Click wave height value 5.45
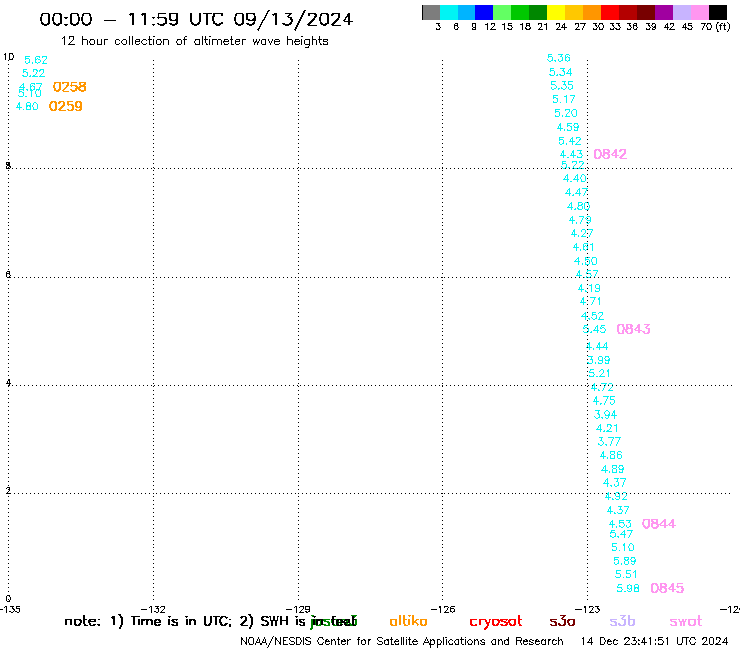This screenshot has height=650, width=740. (x=595, y=329)
